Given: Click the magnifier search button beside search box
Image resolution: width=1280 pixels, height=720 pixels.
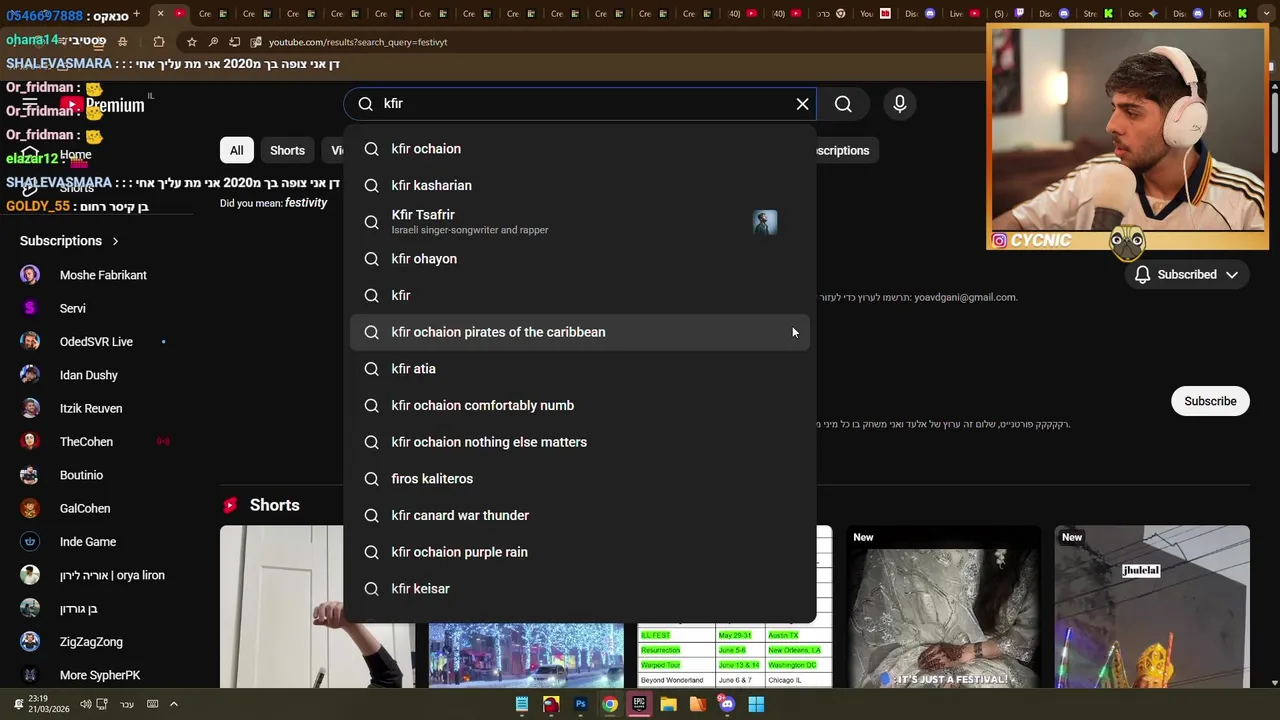Looking at the screenshot, I should tap(843, 104).
